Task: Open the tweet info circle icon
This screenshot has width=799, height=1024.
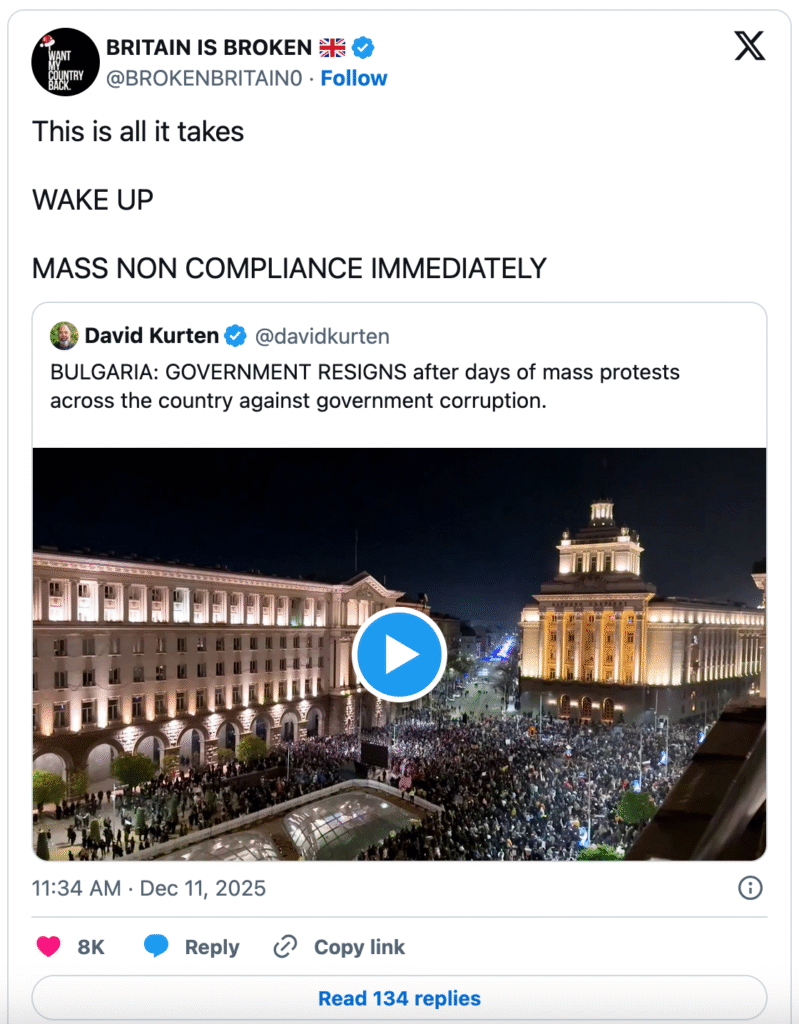Action: tap(749, 887)
